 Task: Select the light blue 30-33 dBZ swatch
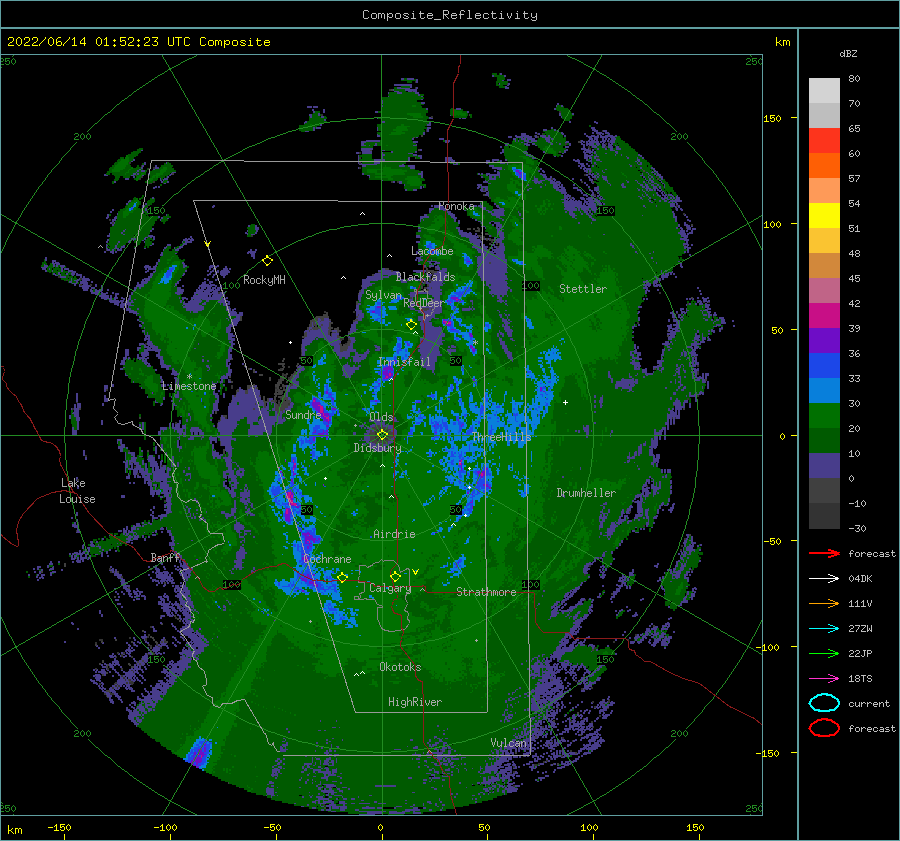pos(824,391)
